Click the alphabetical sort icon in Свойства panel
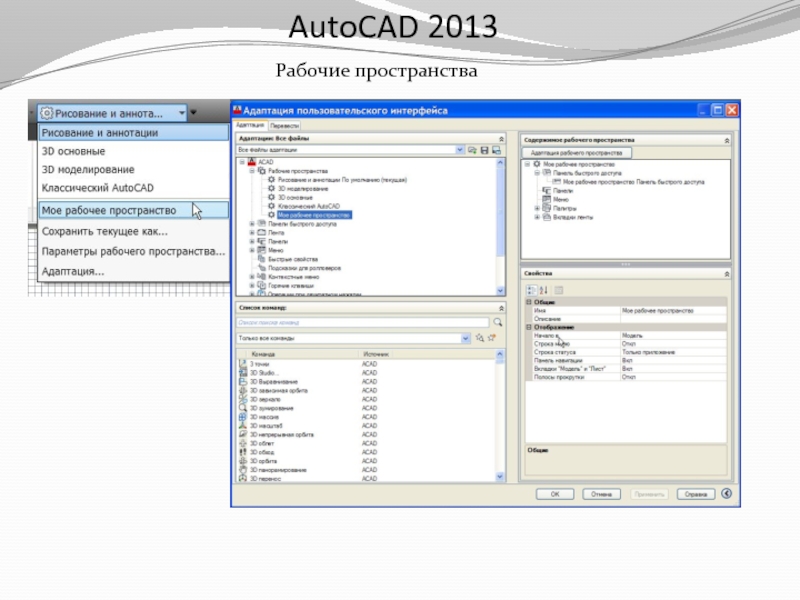 click(543, 289)
